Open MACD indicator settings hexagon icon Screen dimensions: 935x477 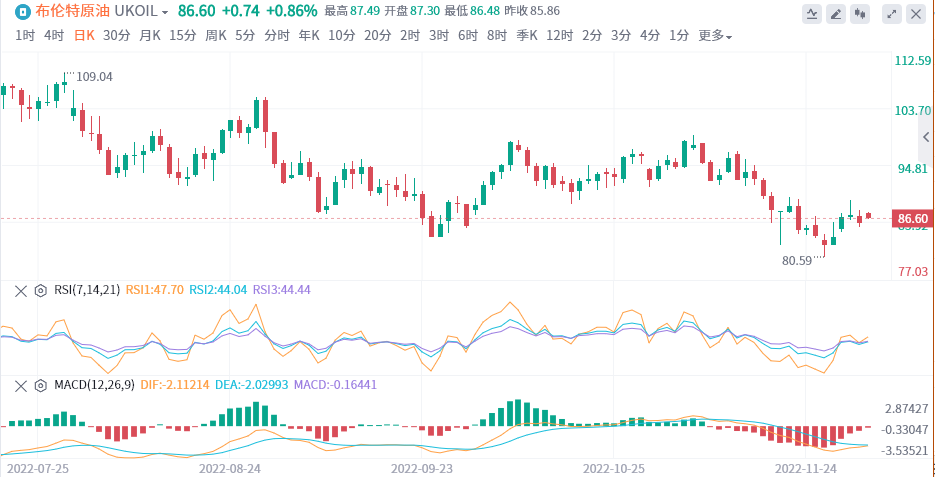[x=41, y=386]
